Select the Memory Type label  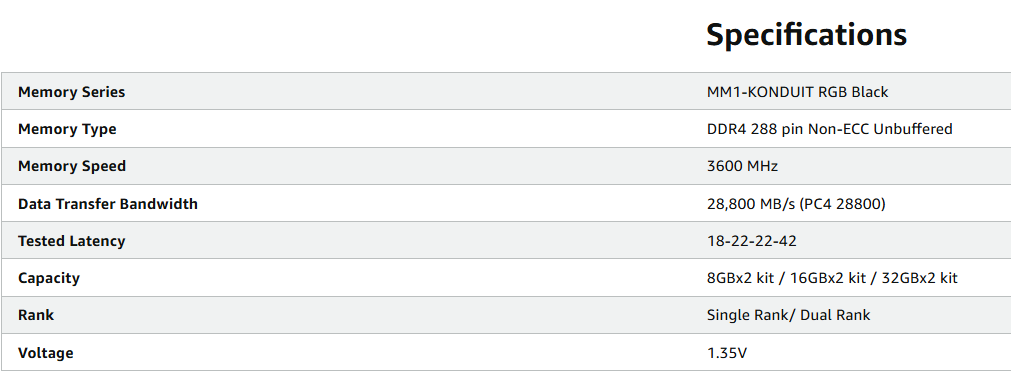pyautogui.click(x=67, y=130)
